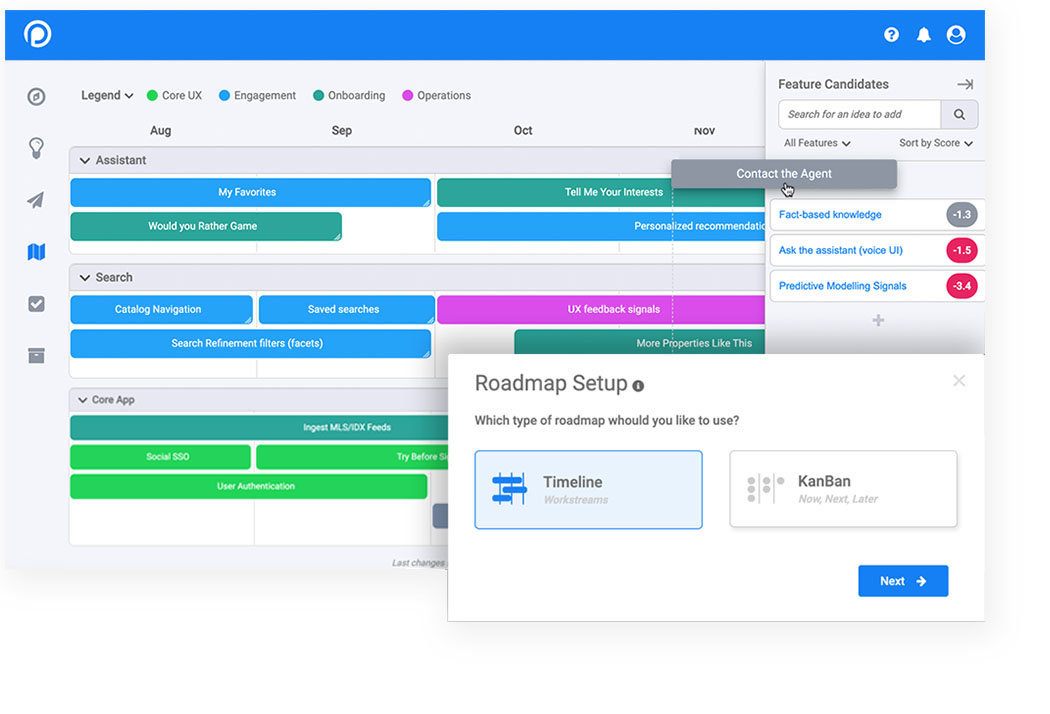Select the KanBan Now Next Later option

(x=843, y=489)
